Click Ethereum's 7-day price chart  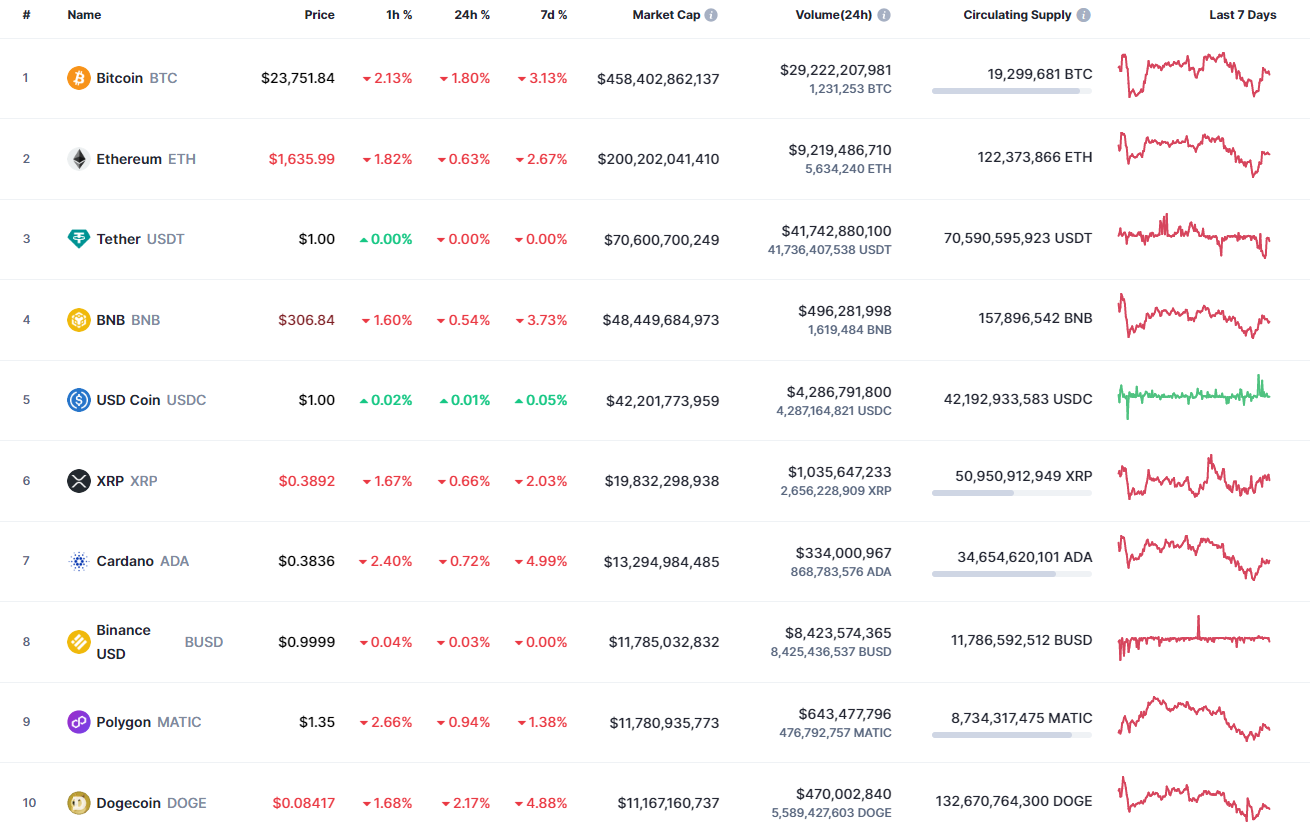coord(1193,156)
